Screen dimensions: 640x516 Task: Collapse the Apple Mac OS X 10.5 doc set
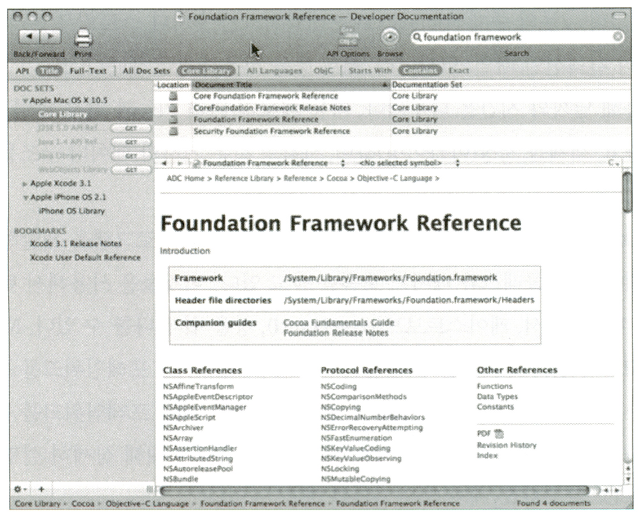click(x=25, y=101)
